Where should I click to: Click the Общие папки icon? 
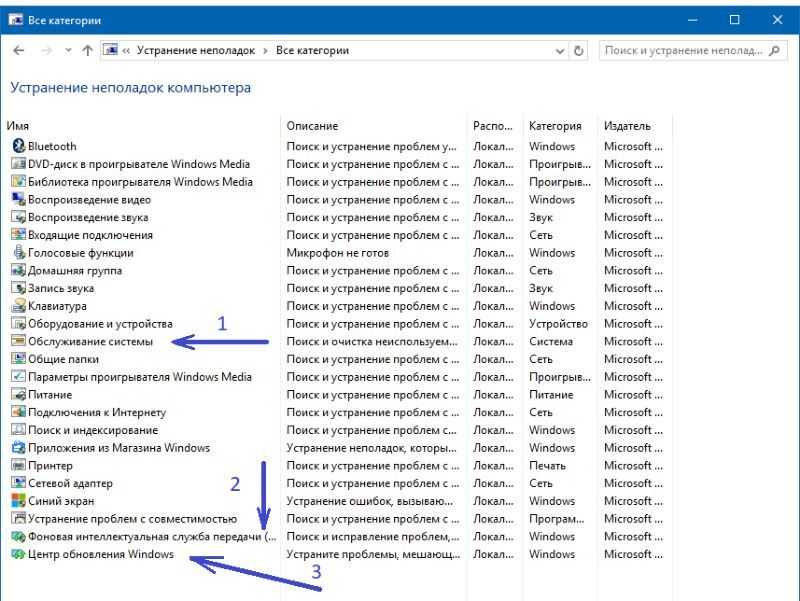18,359
